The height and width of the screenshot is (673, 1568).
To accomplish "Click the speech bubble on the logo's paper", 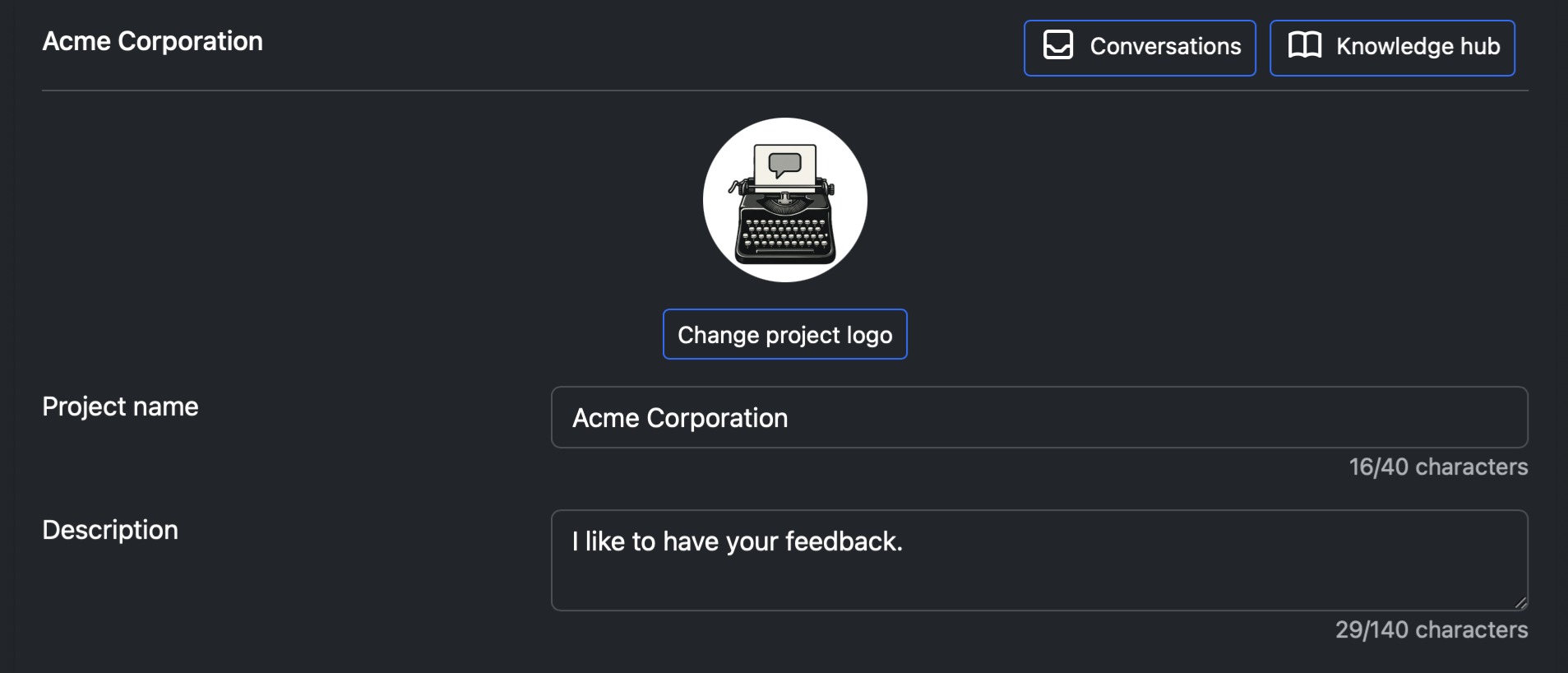I will (x=784, y=164).
